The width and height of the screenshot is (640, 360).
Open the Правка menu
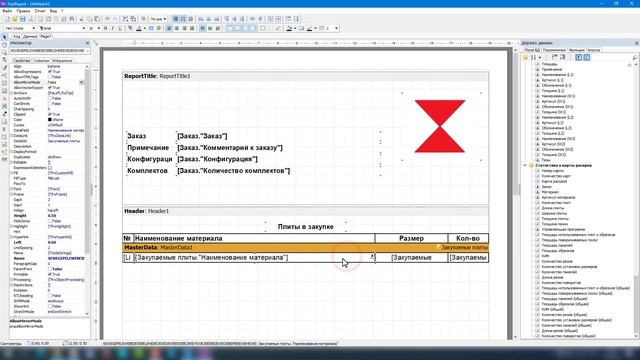tap(23, 11)
